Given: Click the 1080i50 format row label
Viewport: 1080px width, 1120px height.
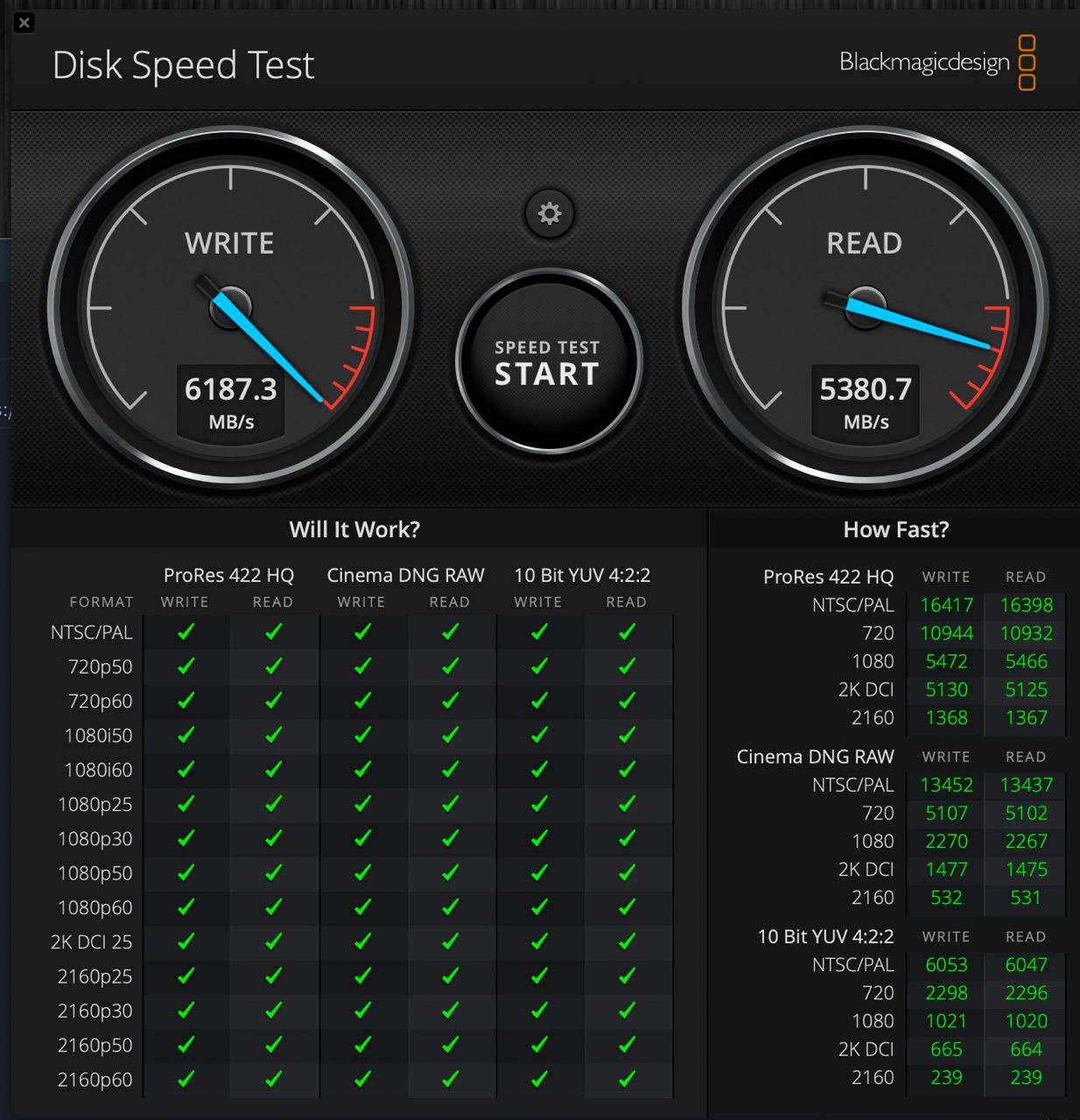Looking at the screenshot, I should click(x=99, y=735).
